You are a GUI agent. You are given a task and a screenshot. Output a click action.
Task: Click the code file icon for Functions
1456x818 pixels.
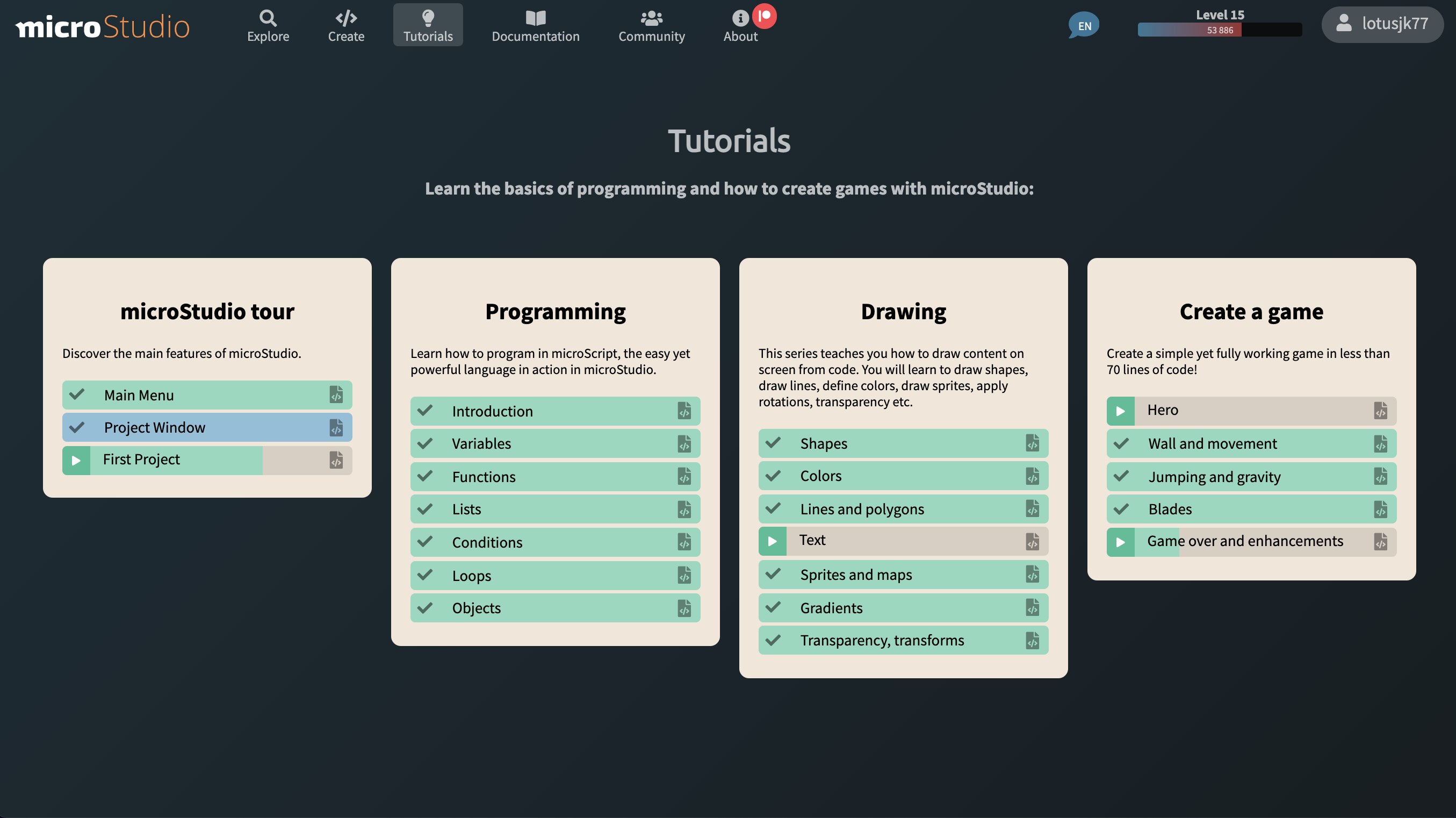click(x=684, y=477)
